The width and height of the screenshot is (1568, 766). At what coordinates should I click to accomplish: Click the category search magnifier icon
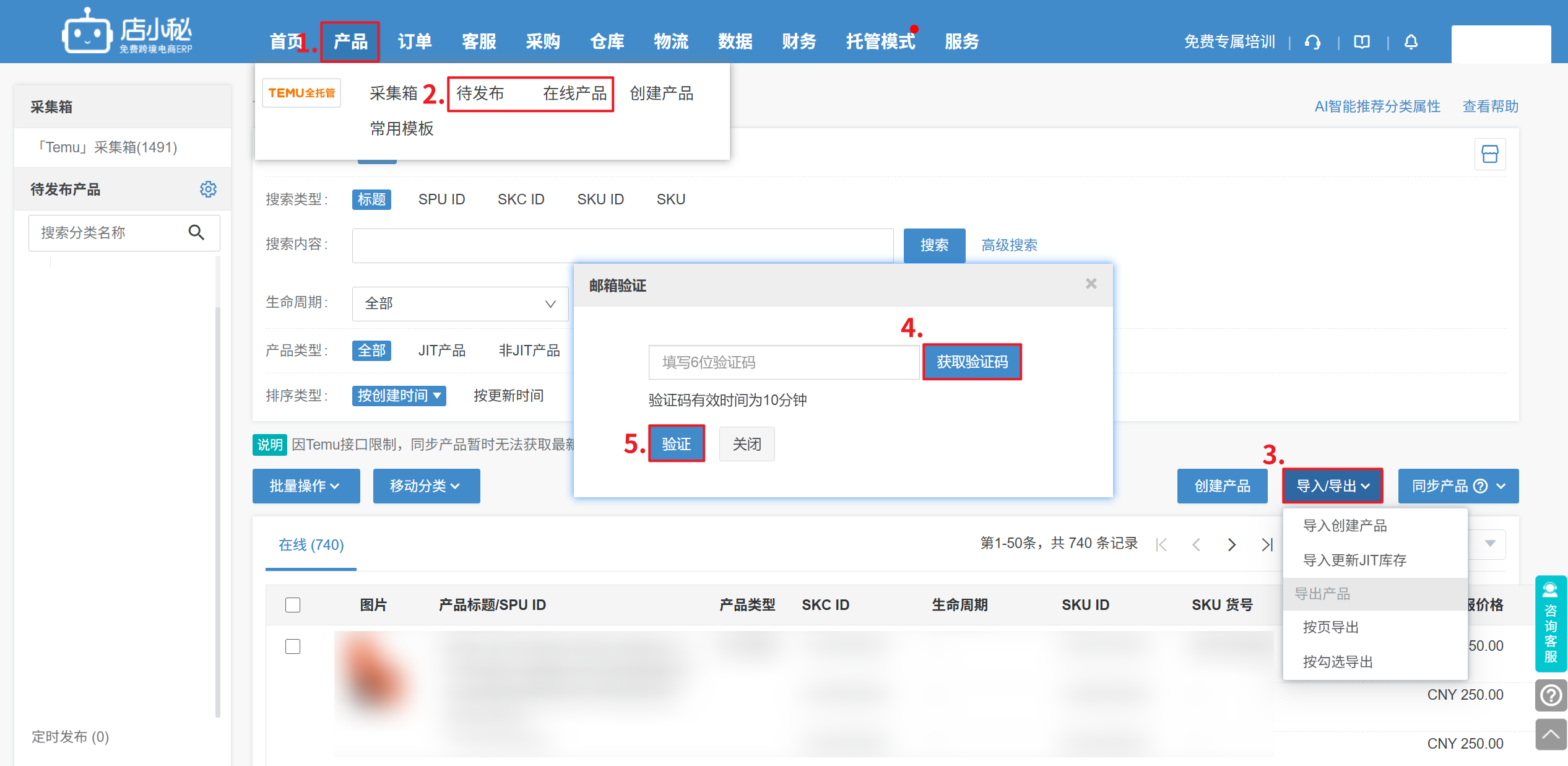[x=196, y=232]
